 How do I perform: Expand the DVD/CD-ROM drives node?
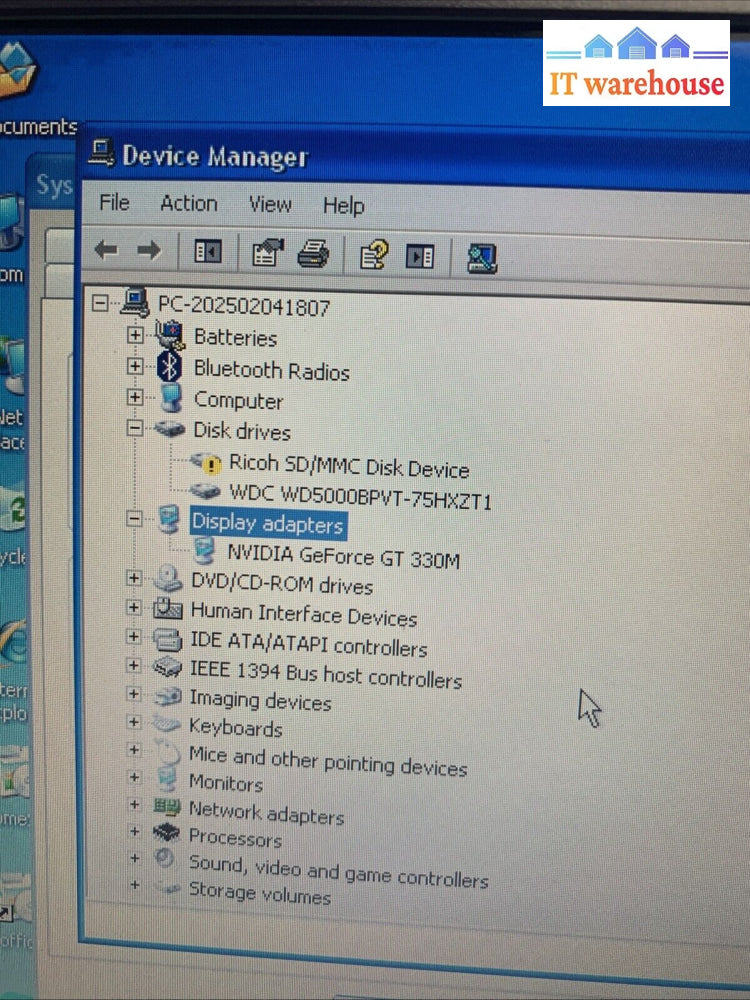click(134, 578)
